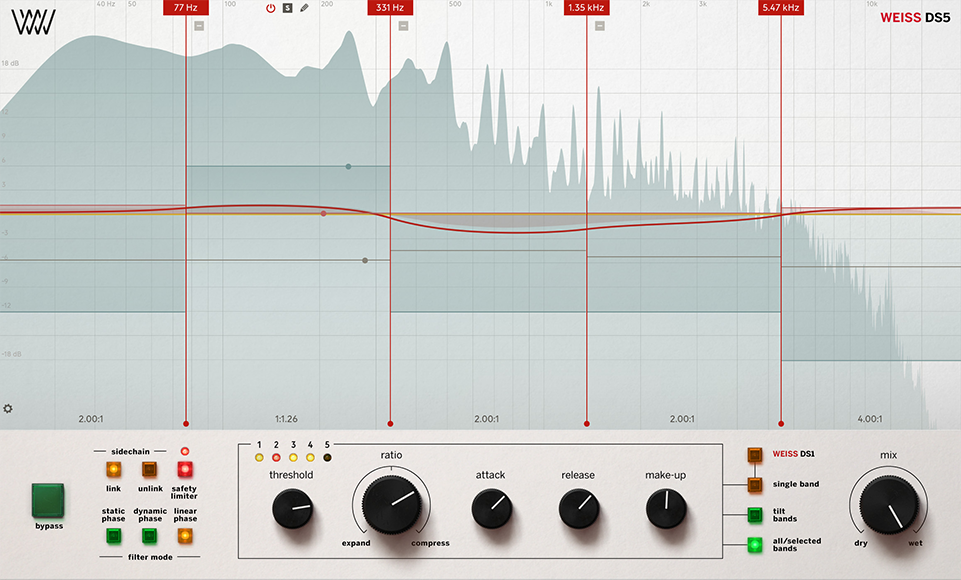Click the 77 Hz crossover label
The image size is (961, 580).
point(186,7)
